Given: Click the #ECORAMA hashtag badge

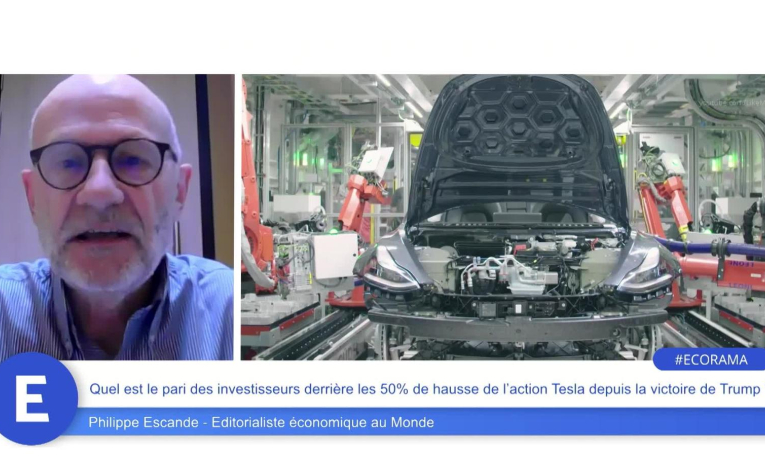Looking at the screenshot, I should [709, 359].
